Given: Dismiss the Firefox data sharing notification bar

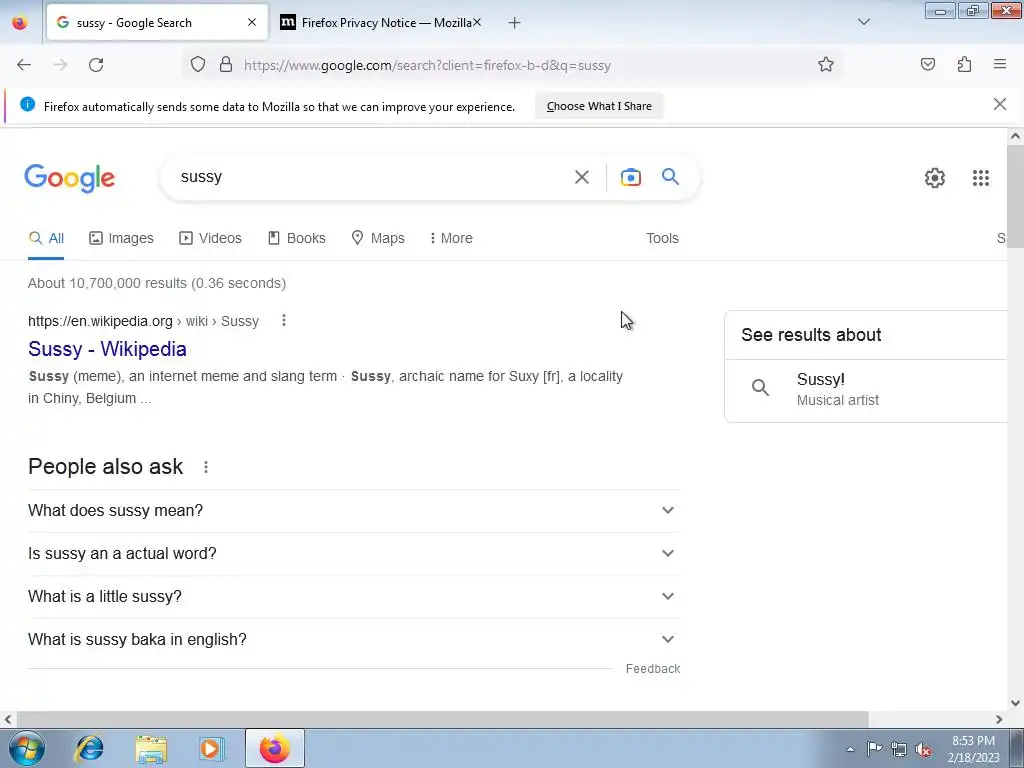Looking at the screenshot, I should tap(999, 104).
